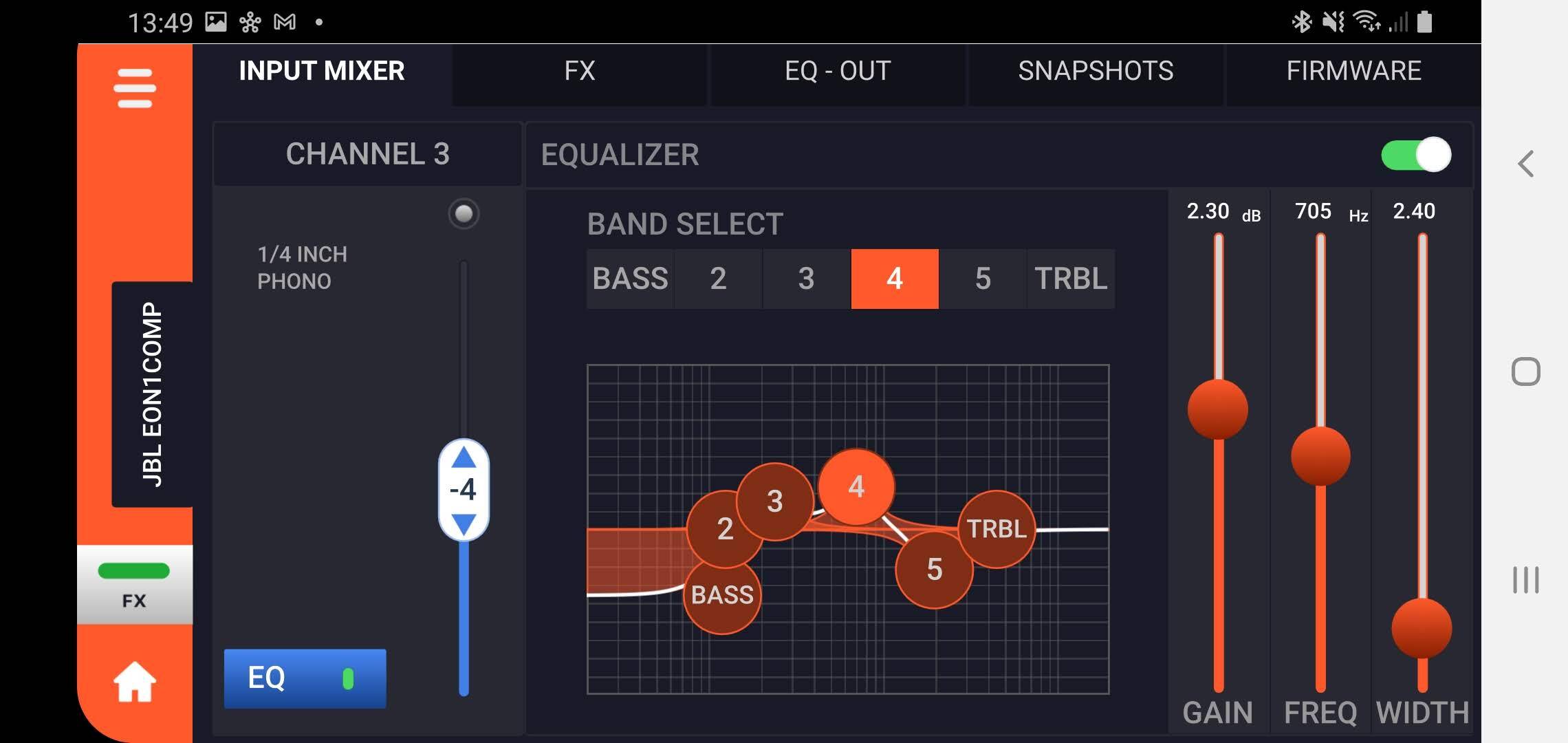Open the SNAPSHOTS tab
The image size is (1568, 743).
[x=1096, y=71]
